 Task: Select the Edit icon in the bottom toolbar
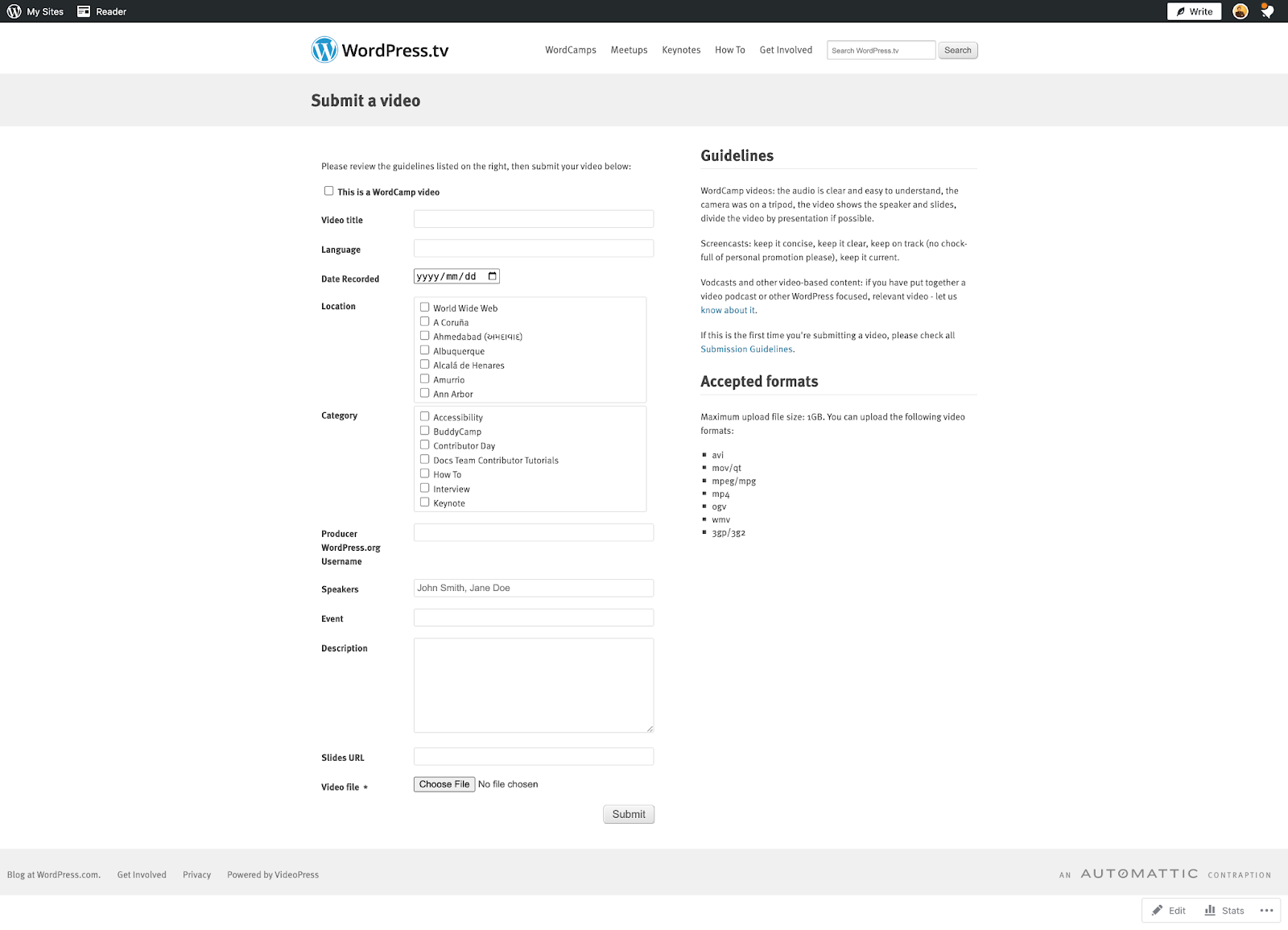(1168, 910)
